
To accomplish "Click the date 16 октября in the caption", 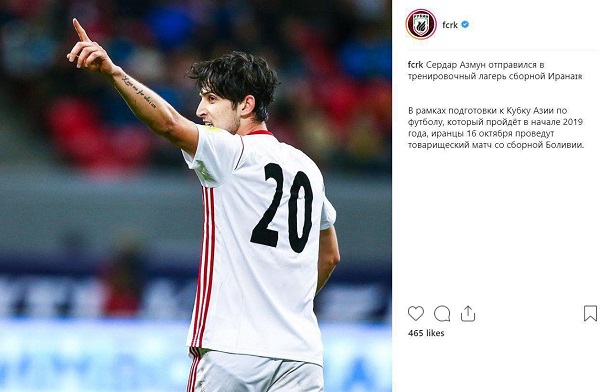I will (x=489, y=134).
